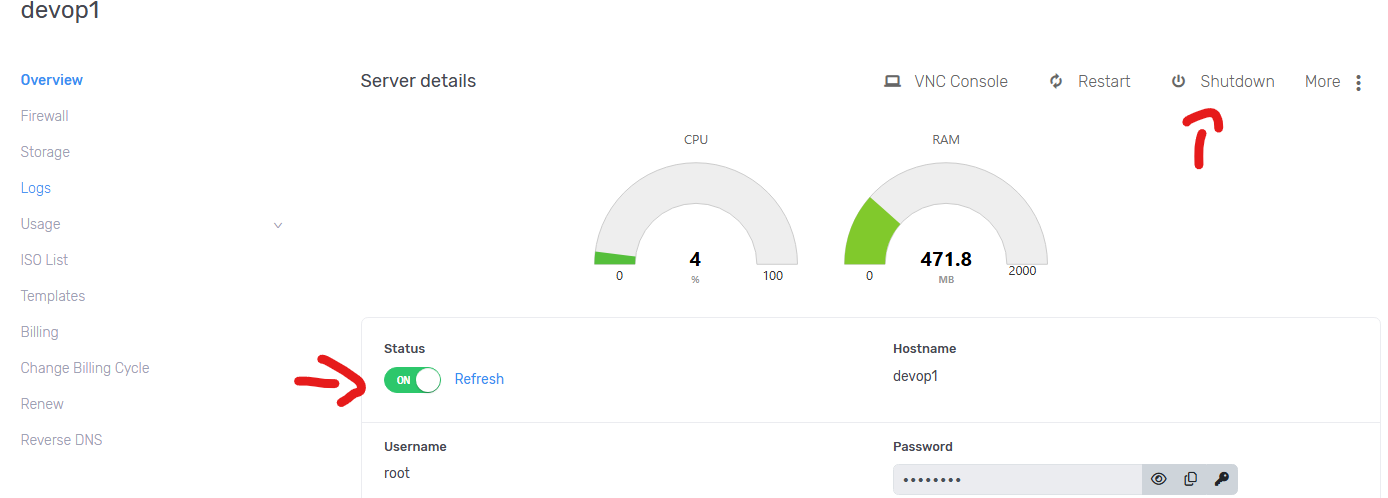Open the Firewall sidebar section
The width and height of the screenshot is (1388, 498).
tap(45, 116)
